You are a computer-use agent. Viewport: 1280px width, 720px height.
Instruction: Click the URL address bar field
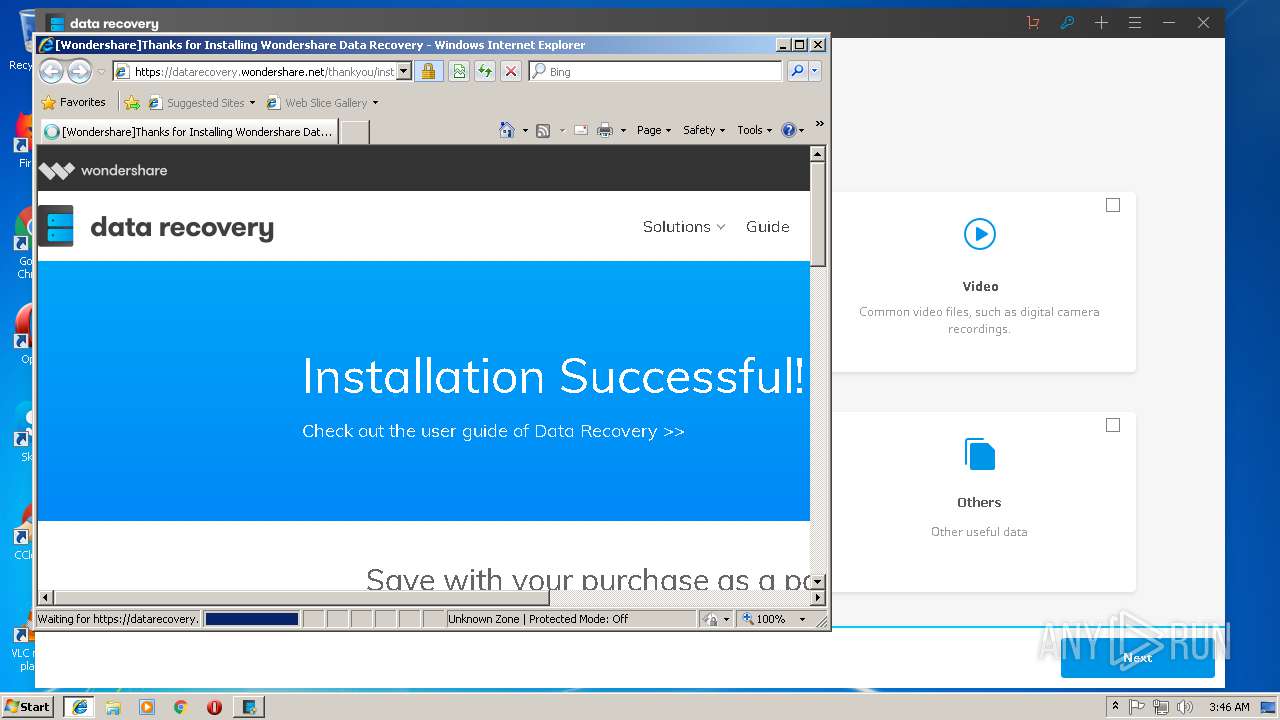tap(262, 71)
